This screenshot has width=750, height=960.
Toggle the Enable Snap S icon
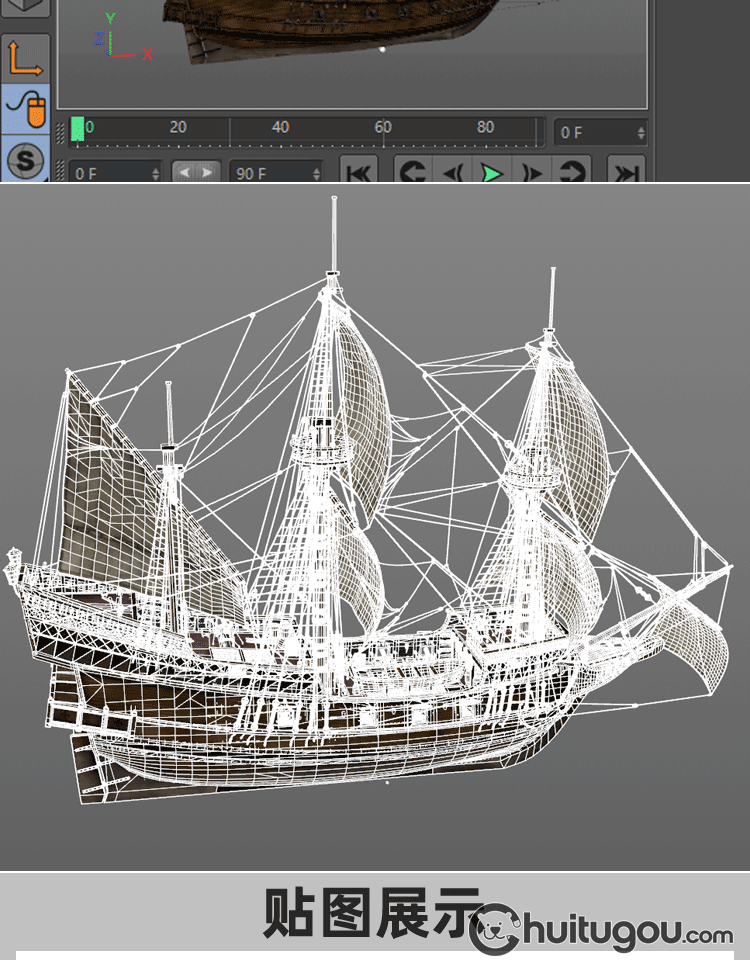[26, 161]
